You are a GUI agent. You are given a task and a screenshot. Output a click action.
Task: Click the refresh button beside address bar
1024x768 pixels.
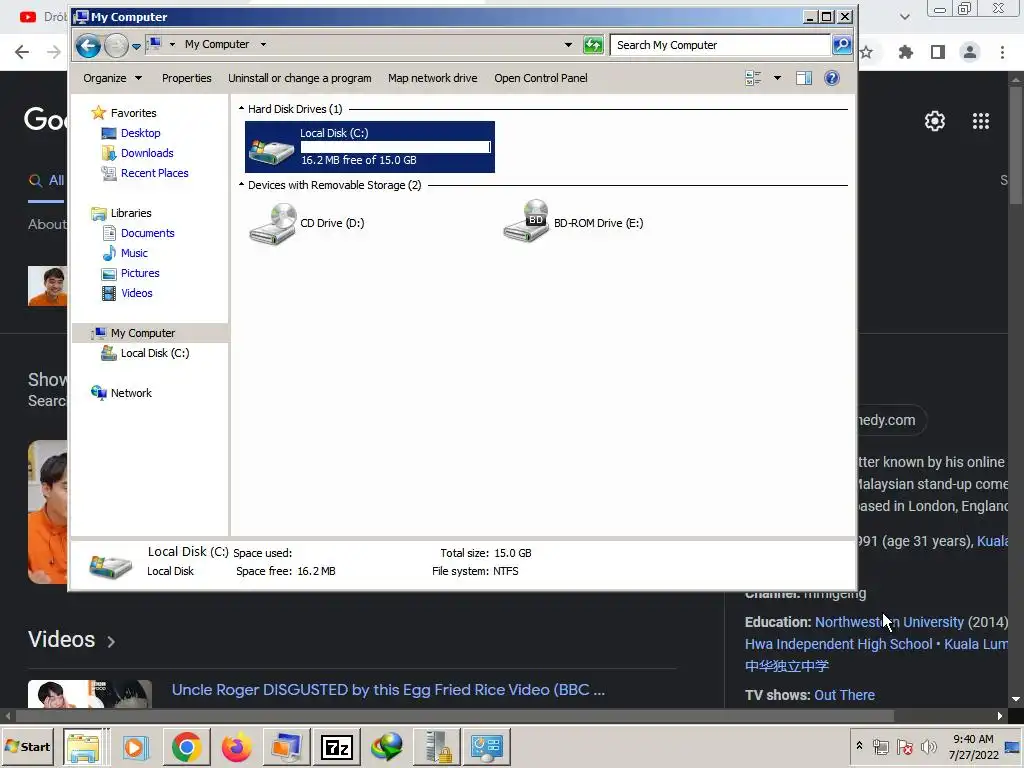[593, 45]
